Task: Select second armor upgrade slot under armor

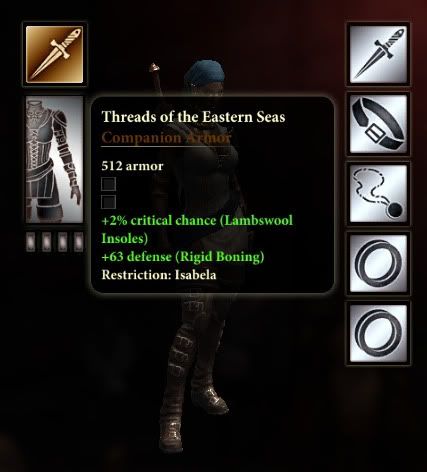Action: tap(47, 242)
